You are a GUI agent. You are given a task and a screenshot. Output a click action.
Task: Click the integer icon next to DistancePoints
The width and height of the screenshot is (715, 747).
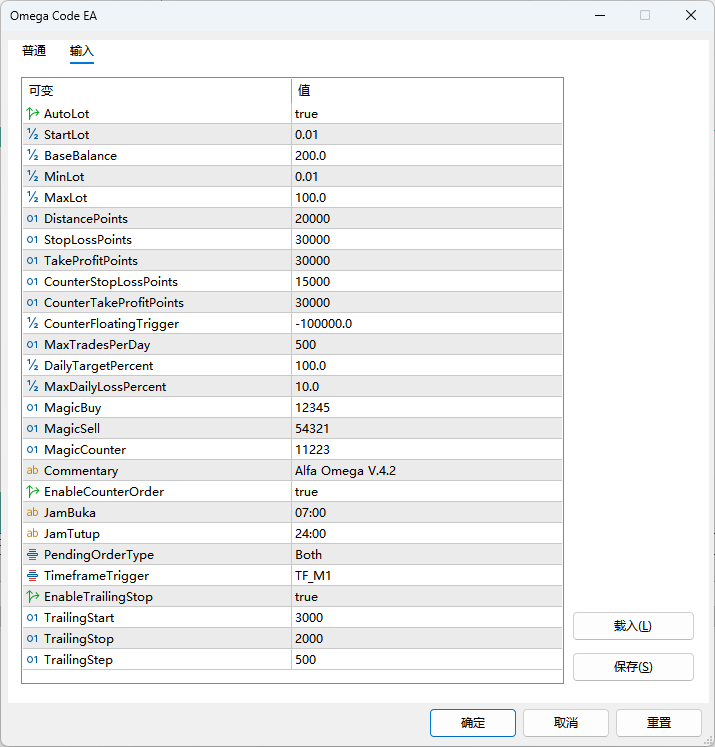(33, 219)
